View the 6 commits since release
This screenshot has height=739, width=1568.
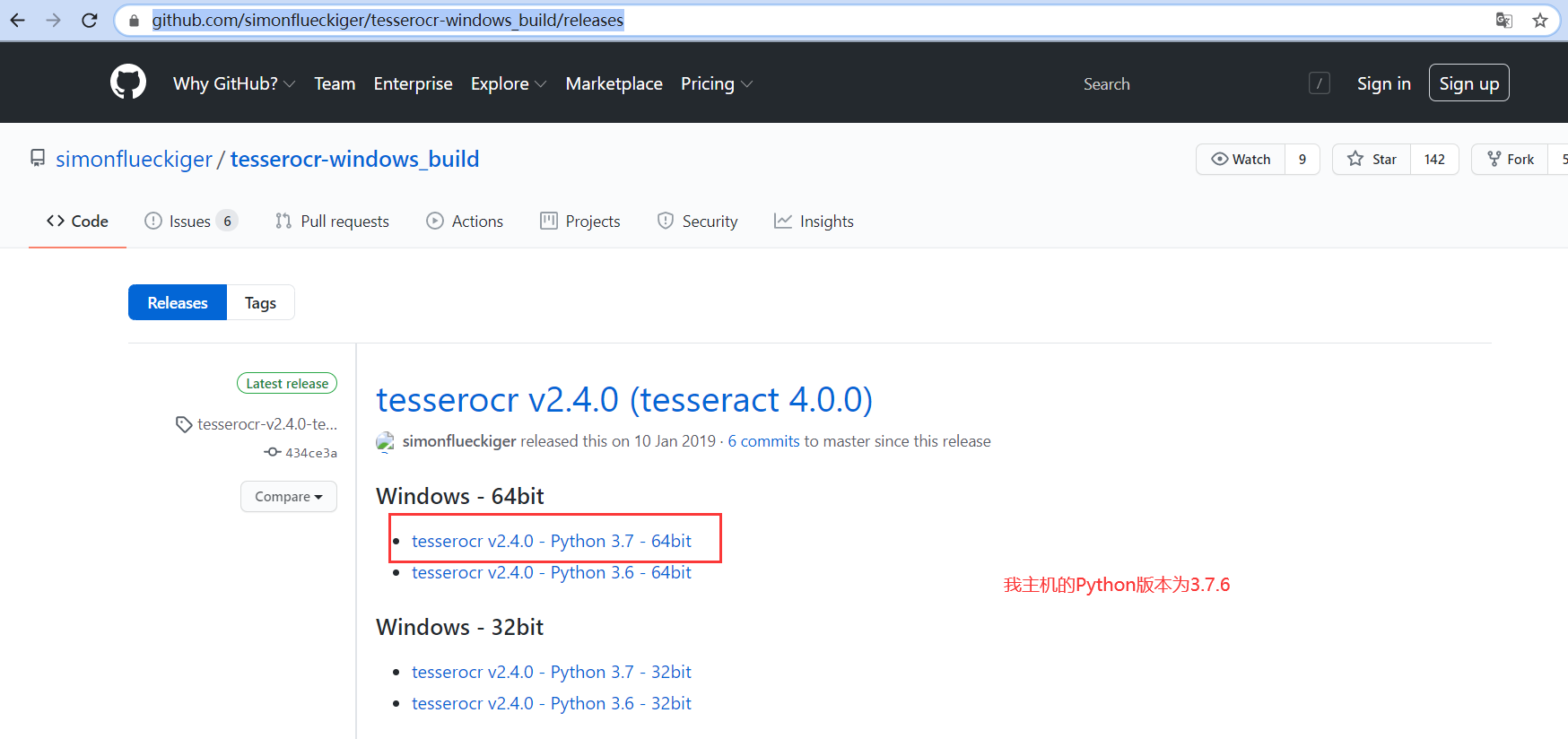point(763,441)
